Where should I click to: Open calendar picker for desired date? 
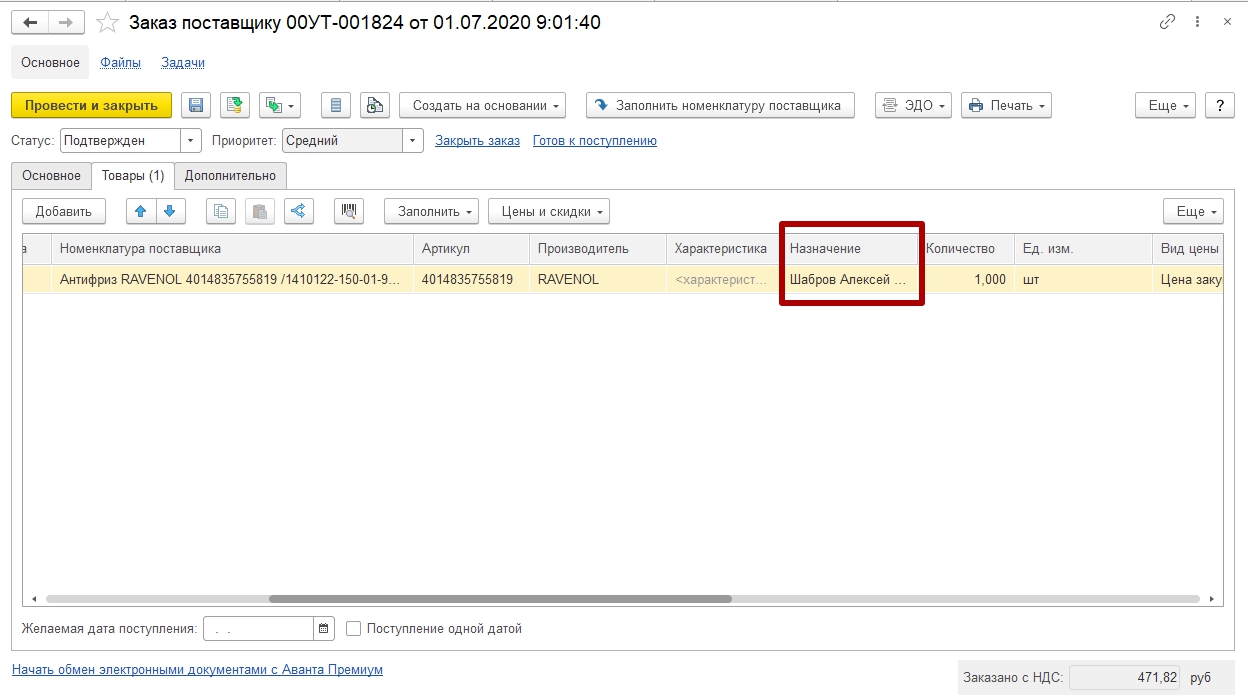coord(324,629)
